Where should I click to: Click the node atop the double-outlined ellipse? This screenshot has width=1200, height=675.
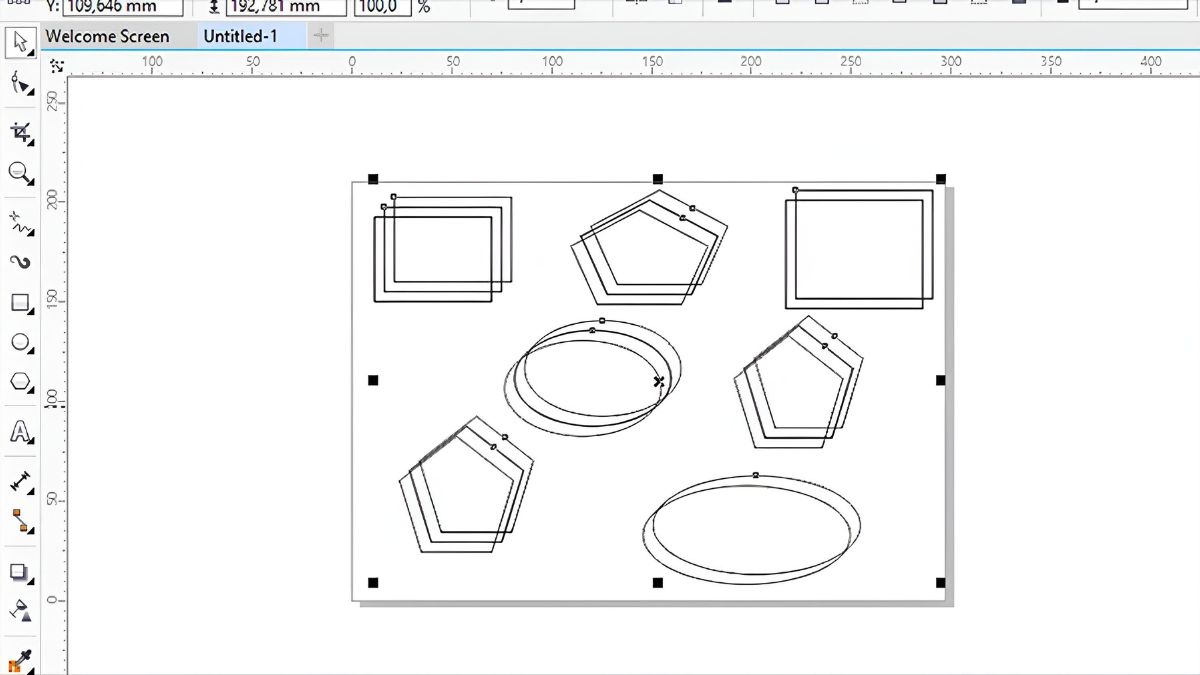[755, 475]
